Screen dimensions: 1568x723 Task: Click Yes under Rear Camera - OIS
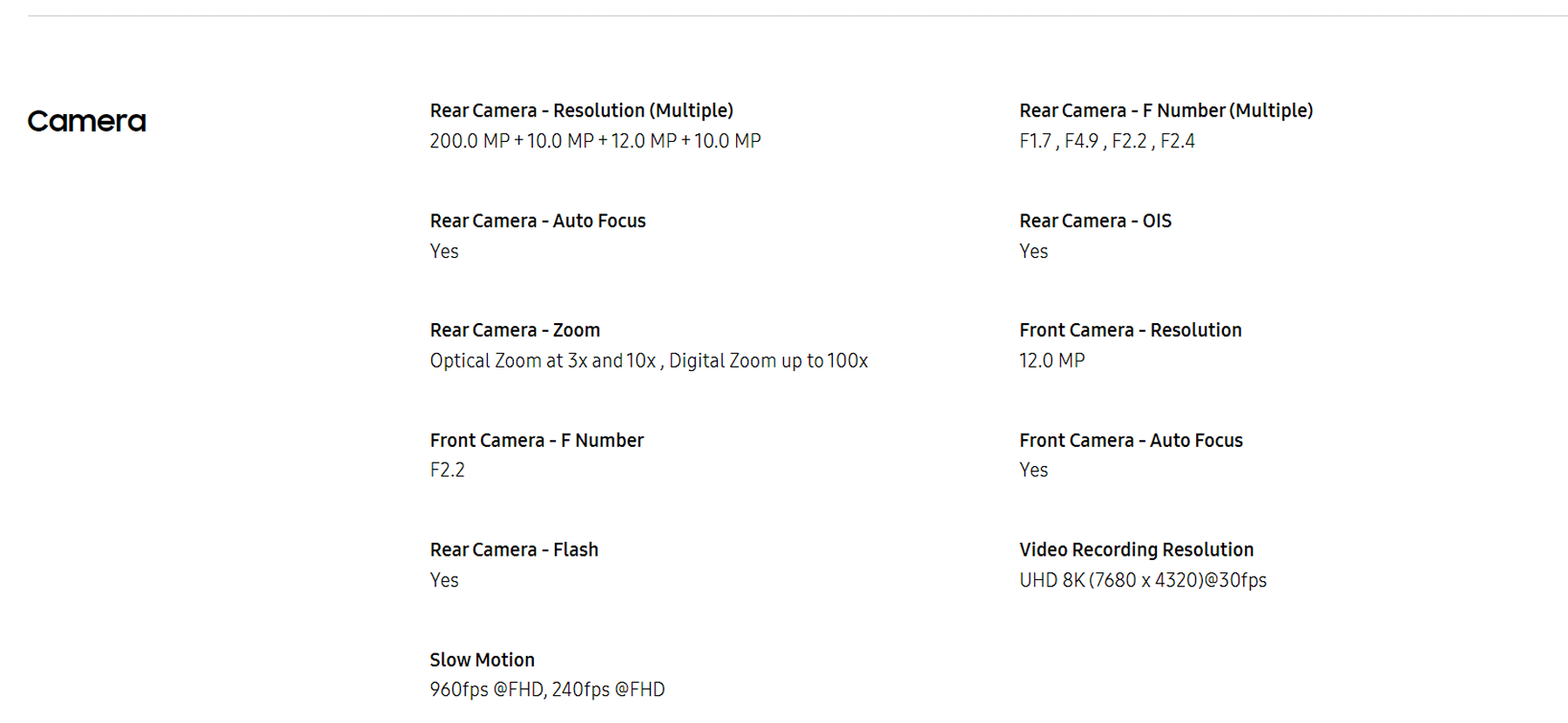tap(1033, 252)
